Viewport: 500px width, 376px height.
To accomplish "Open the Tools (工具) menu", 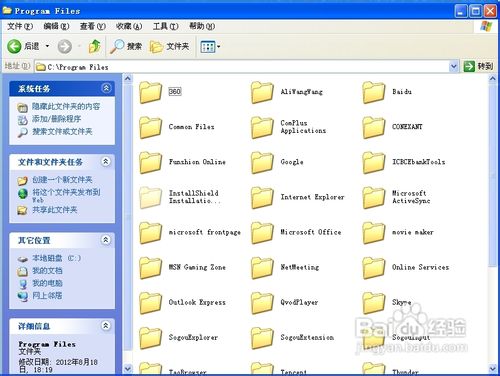I will (165, 26).
